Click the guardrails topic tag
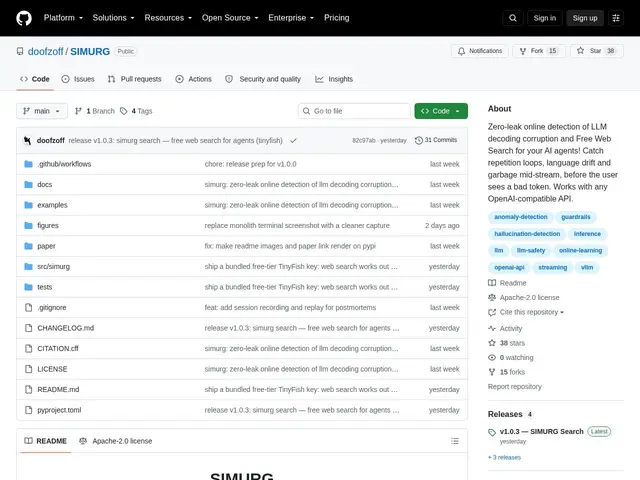640x480 pixels. click(576, 217)
